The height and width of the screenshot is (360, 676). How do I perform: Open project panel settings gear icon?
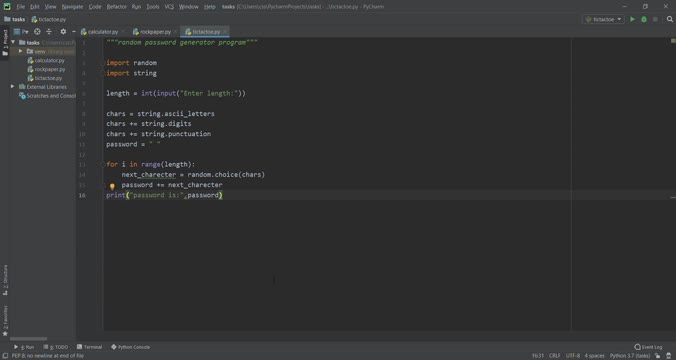pos(63,31)
